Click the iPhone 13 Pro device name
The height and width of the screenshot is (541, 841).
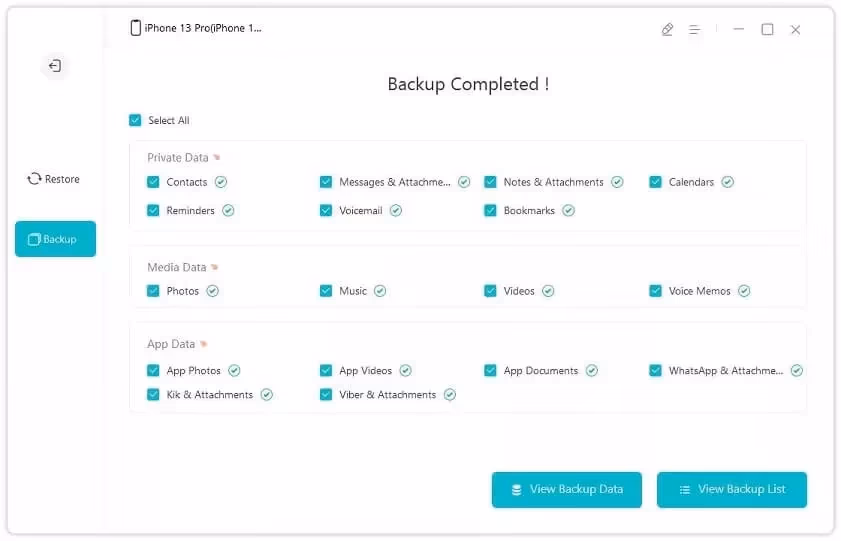204,29
